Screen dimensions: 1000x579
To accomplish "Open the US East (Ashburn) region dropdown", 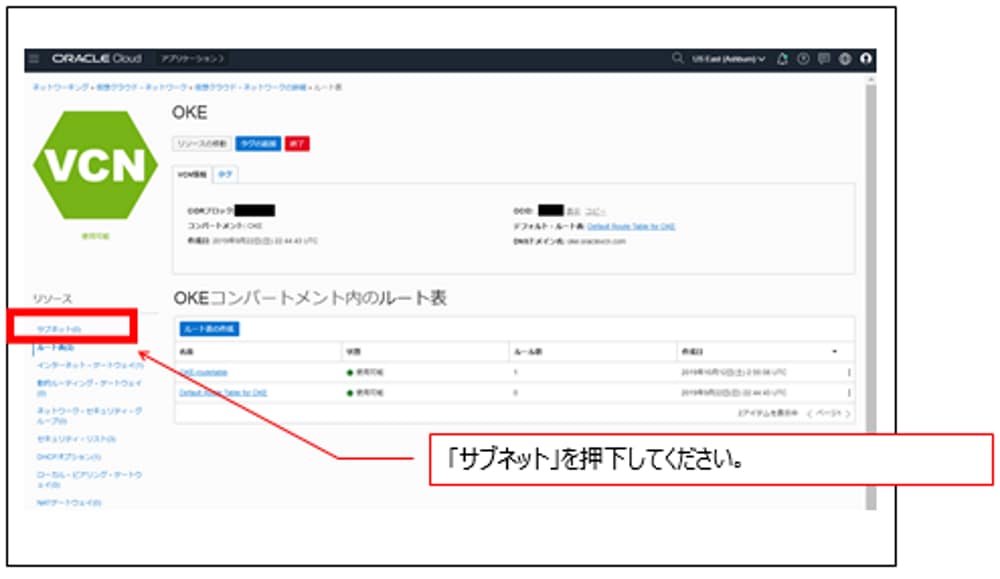I will (x=730, y=60).
